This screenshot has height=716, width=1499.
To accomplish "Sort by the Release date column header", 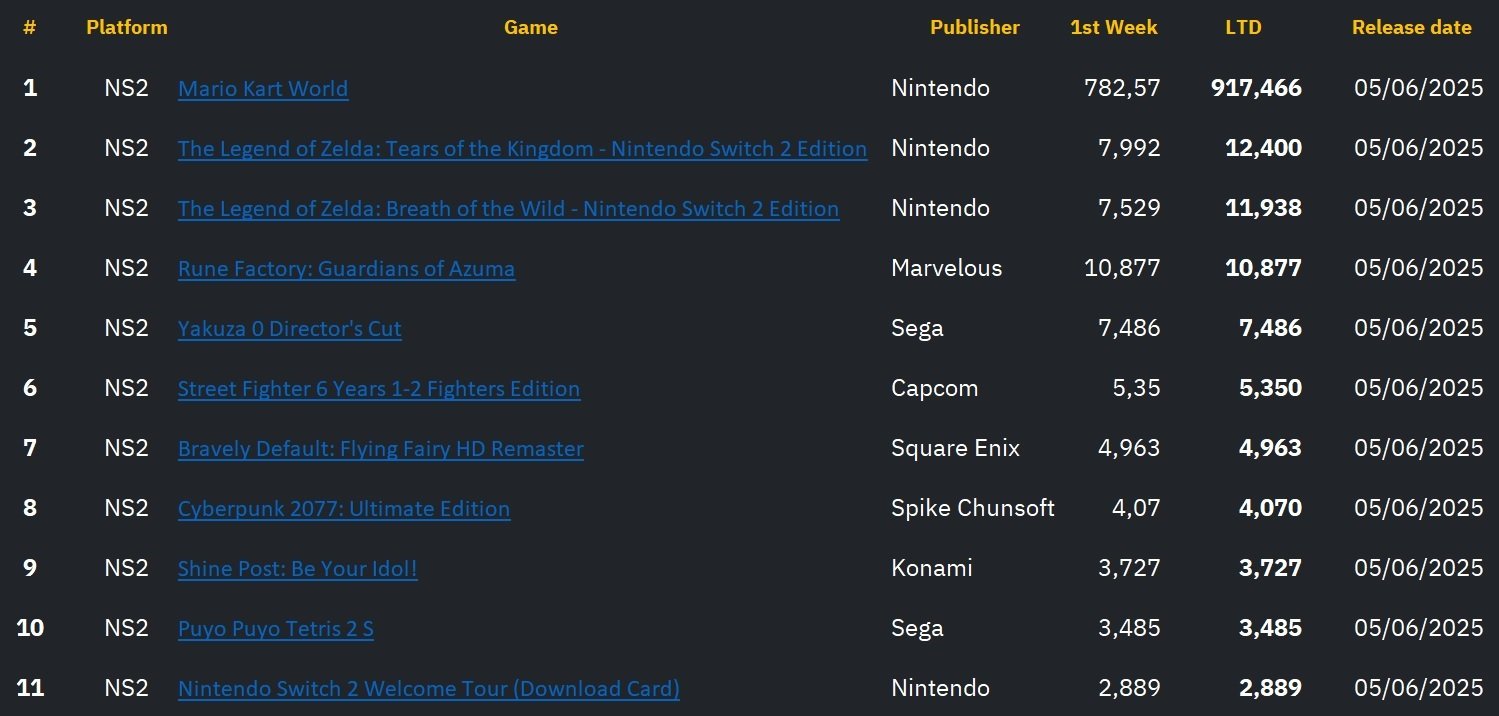I will click(1412, 28).
